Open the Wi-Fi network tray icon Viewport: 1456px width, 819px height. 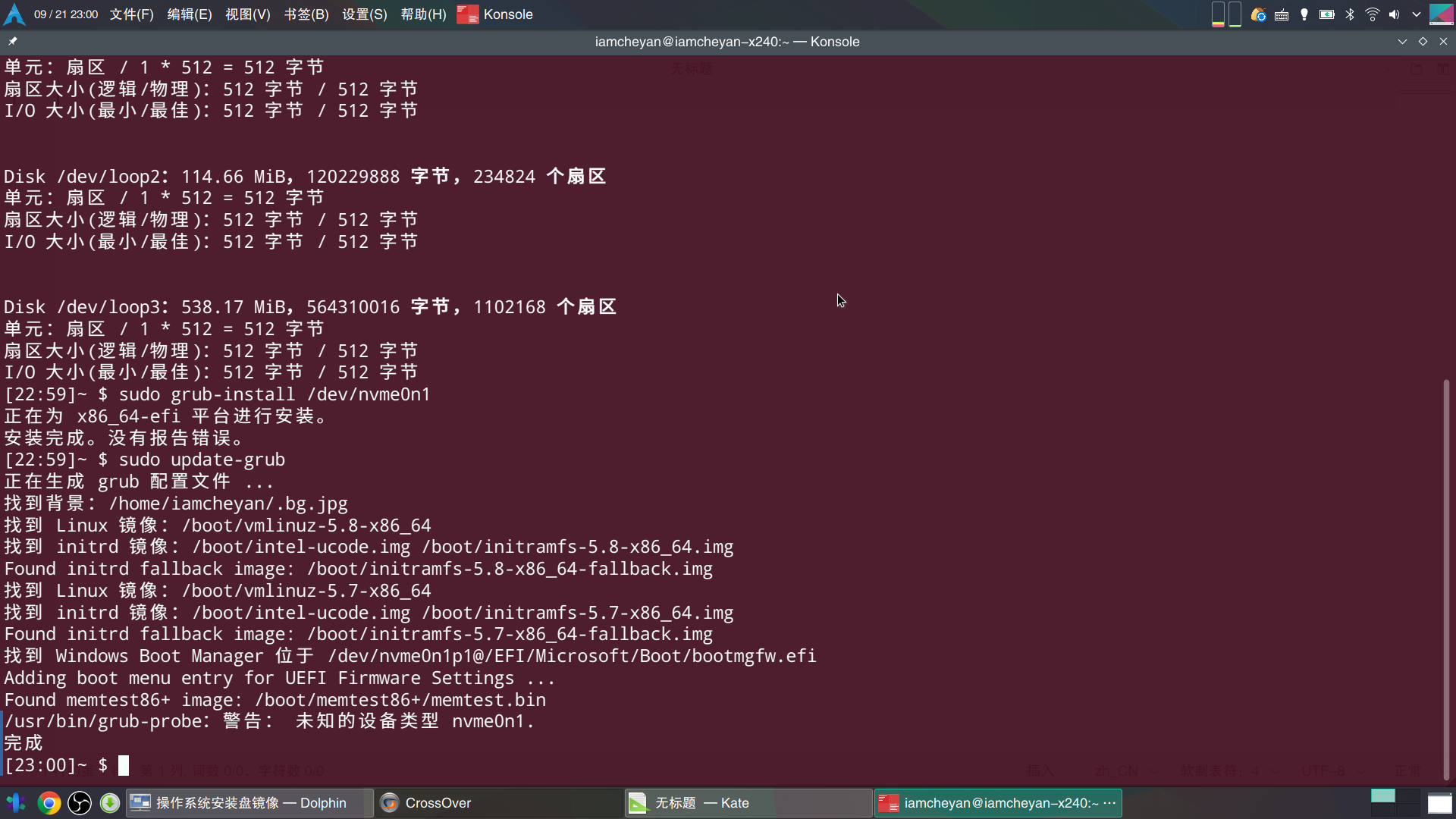click(1373, 14)
